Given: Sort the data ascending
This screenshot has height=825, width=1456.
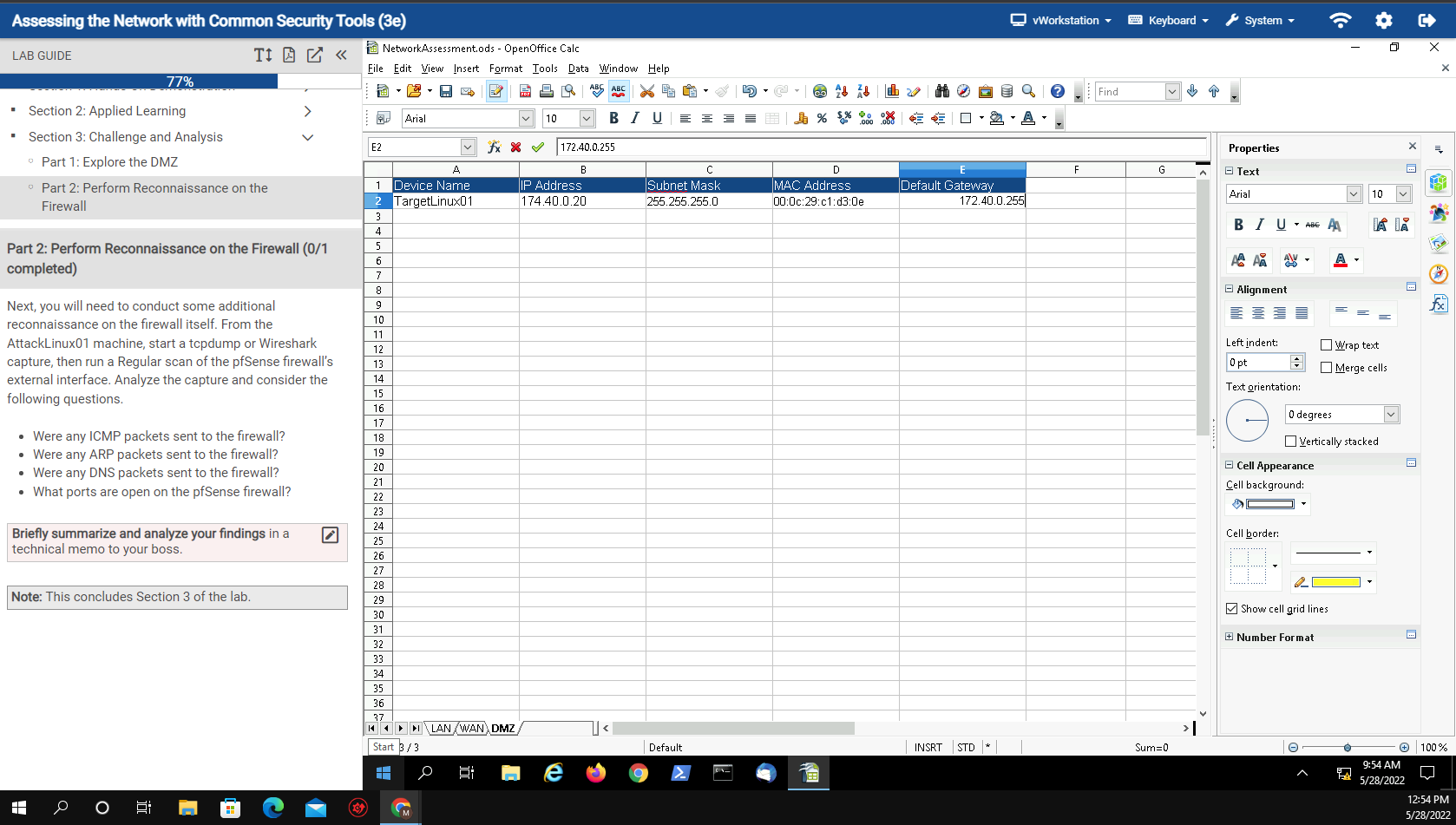Looking at the screenshot, I should pyautogui.click(x=842, y=91).
